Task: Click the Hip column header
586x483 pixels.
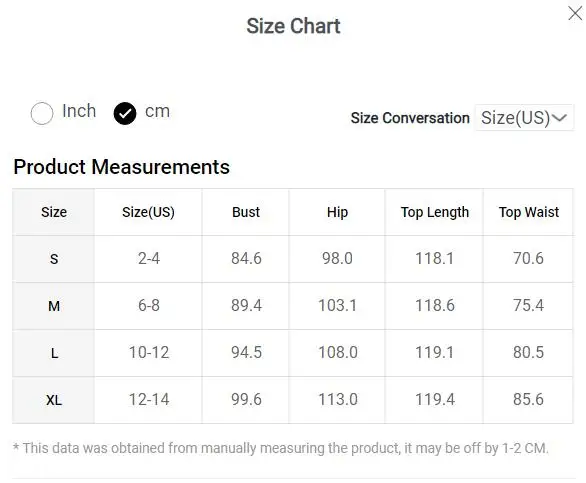Action: (337, 212)
